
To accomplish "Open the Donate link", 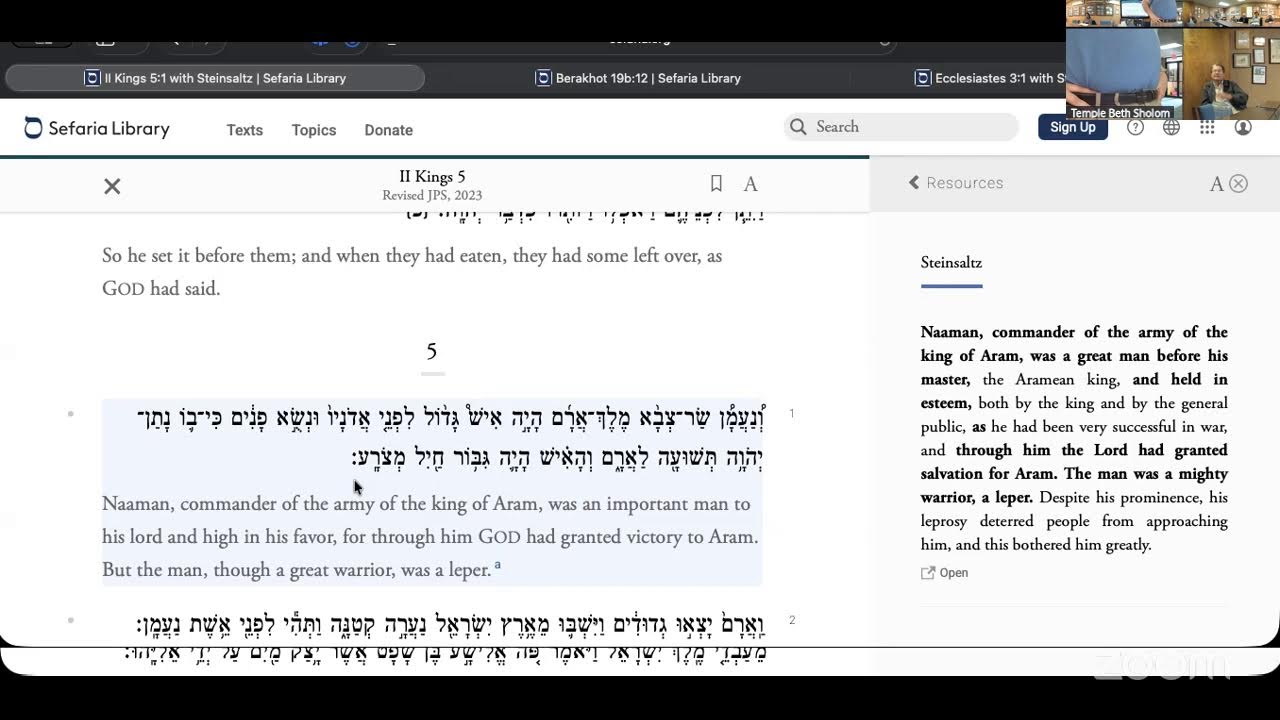I will [x=388, y=130].
